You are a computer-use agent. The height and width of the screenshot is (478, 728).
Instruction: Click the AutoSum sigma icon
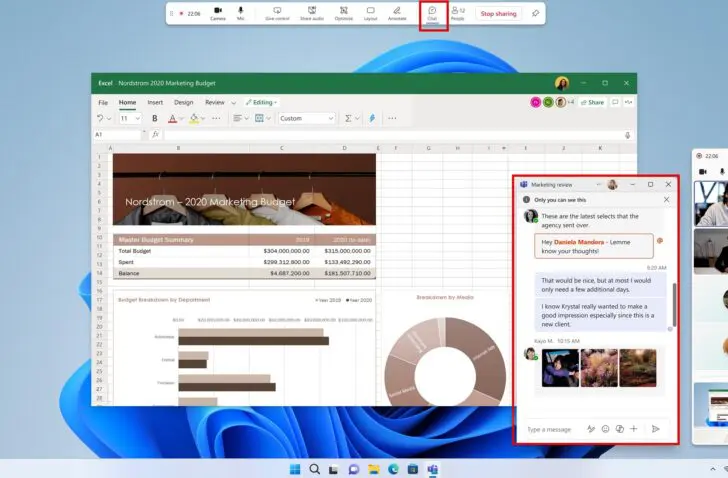click(x=348, y=118)
